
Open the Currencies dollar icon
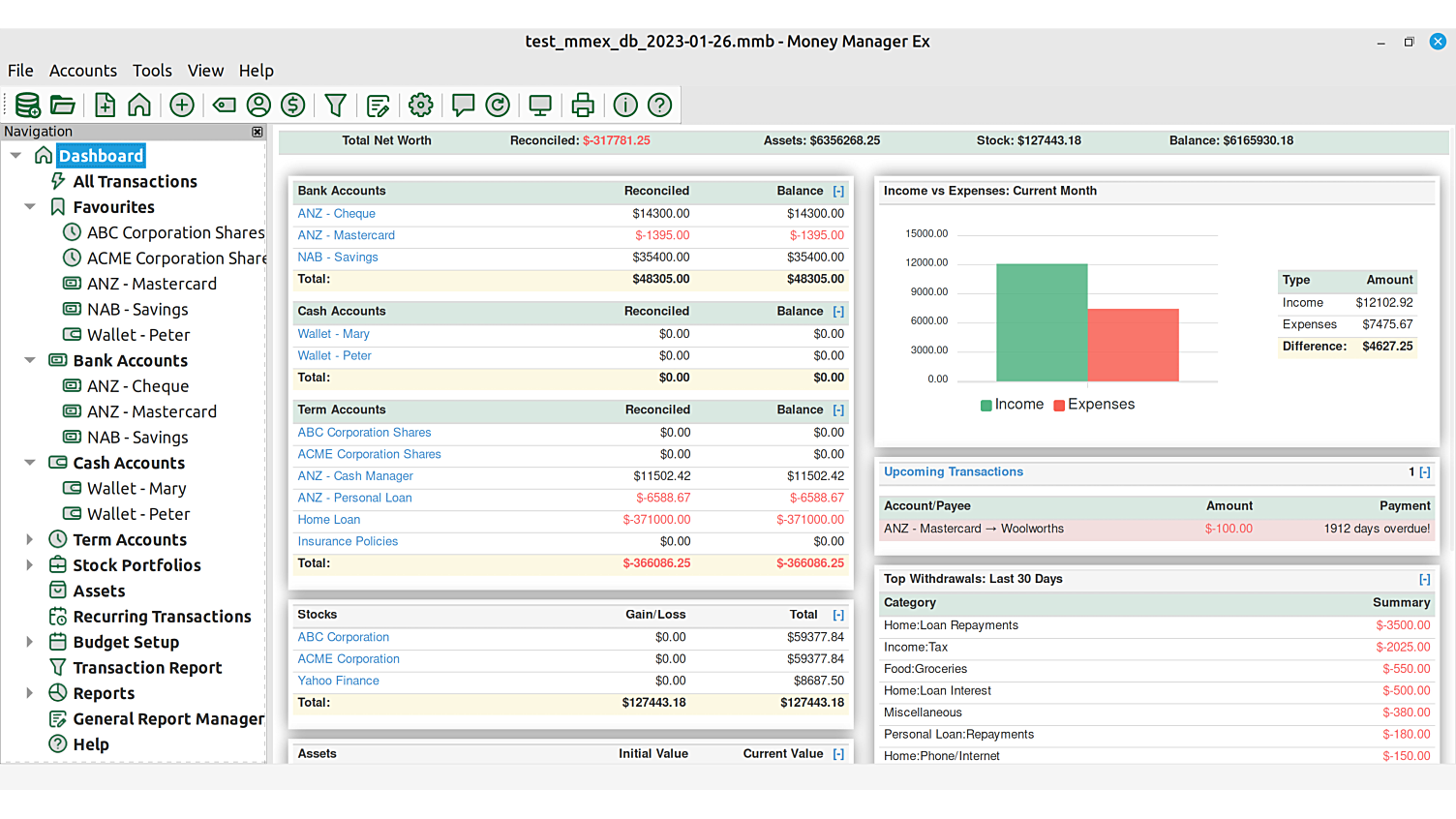click(x=292, y=105)
